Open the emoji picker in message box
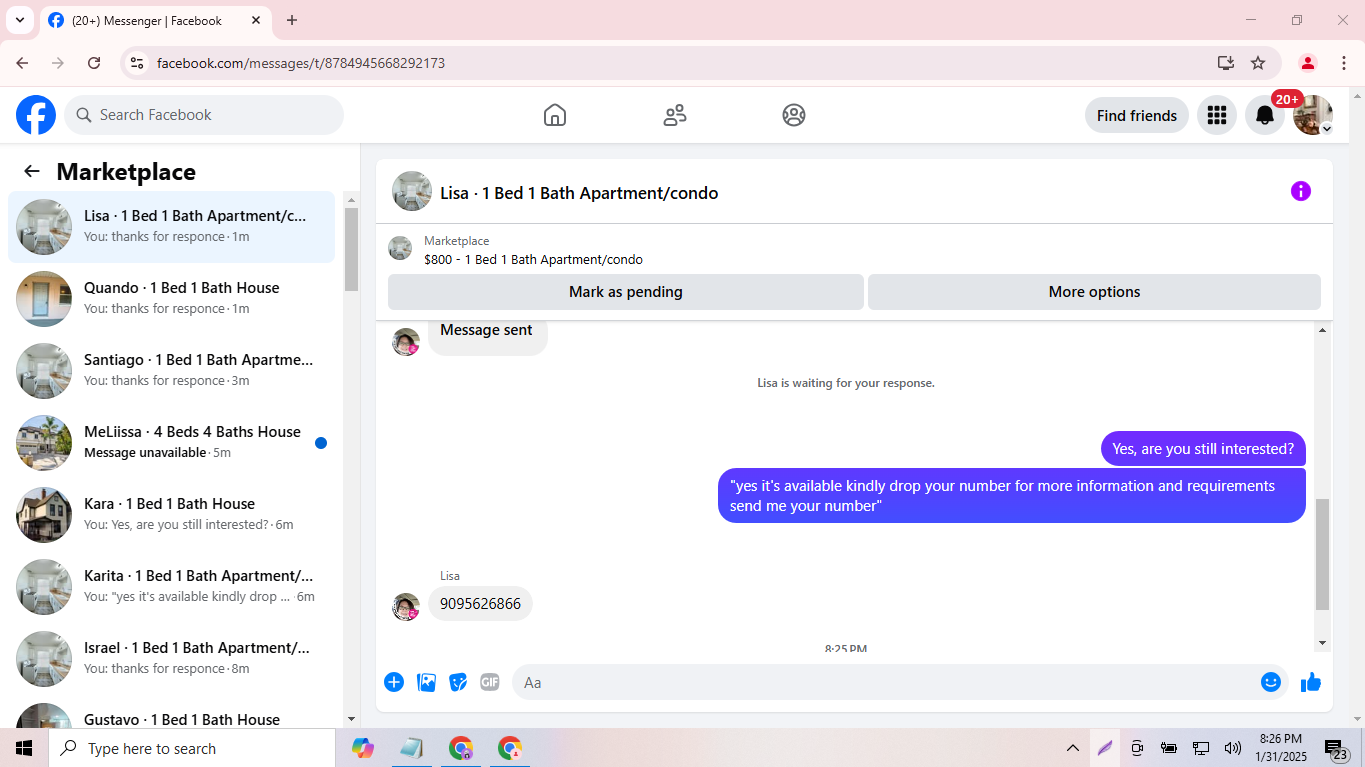This screenshot has height=767, width=1365. pyautogui.click(x=1271, y=682)
